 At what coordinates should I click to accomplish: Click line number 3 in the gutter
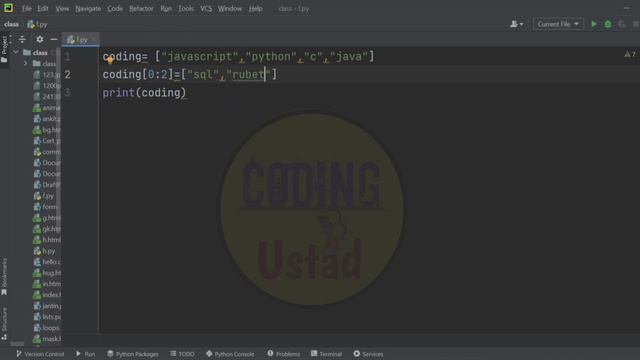tap(68, 93)
